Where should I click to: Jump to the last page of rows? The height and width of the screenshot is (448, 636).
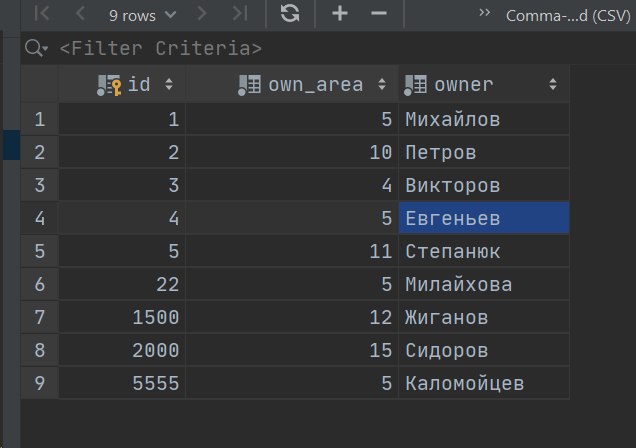click(239, 14)
